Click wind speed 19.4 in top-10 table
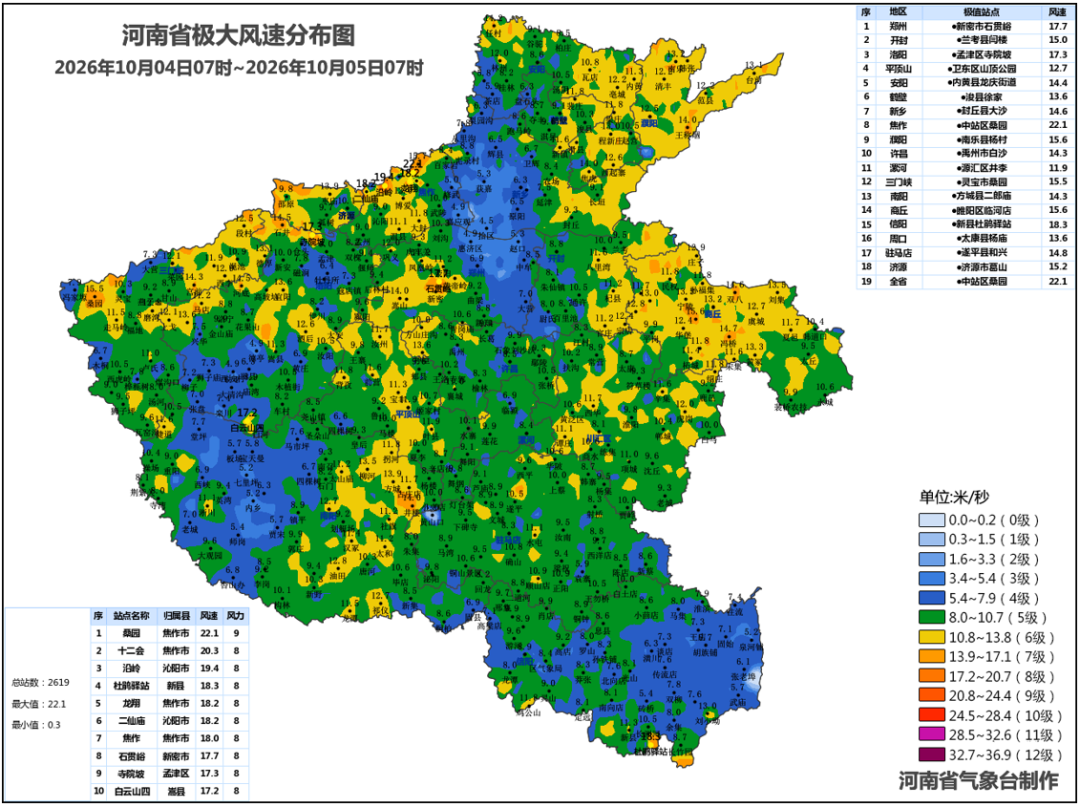The image size is (1080, 807). click(x=209, y=668)
